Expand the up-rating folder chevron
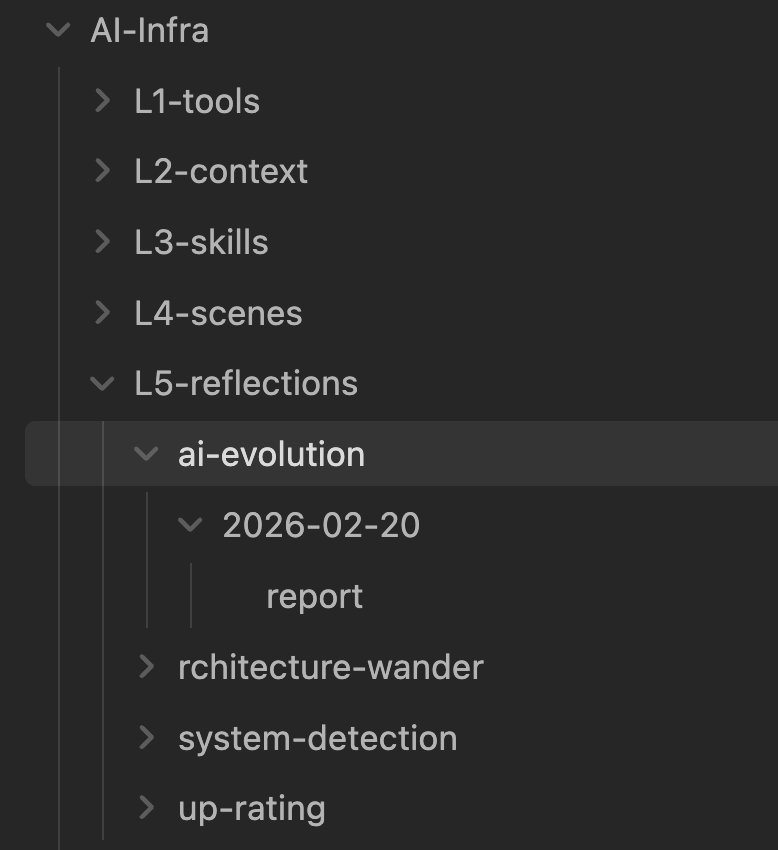 [x=146, y=807]
